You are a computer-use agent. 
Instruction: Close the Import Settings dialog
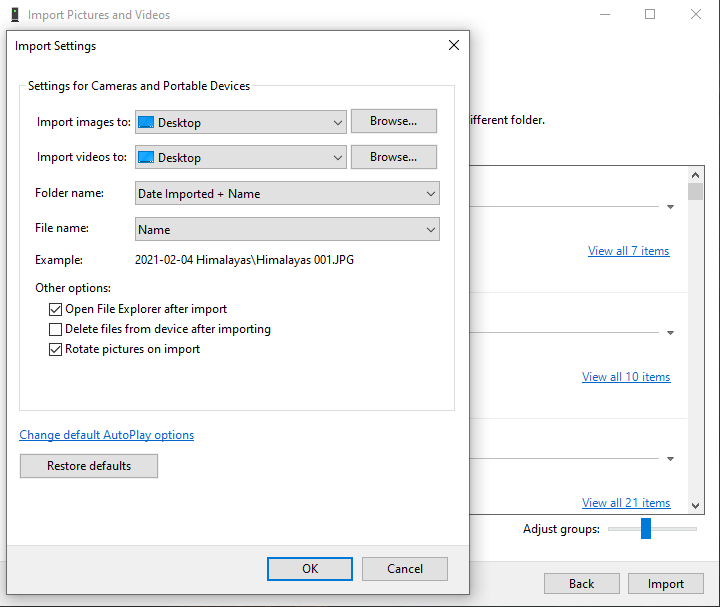(454, 46)
